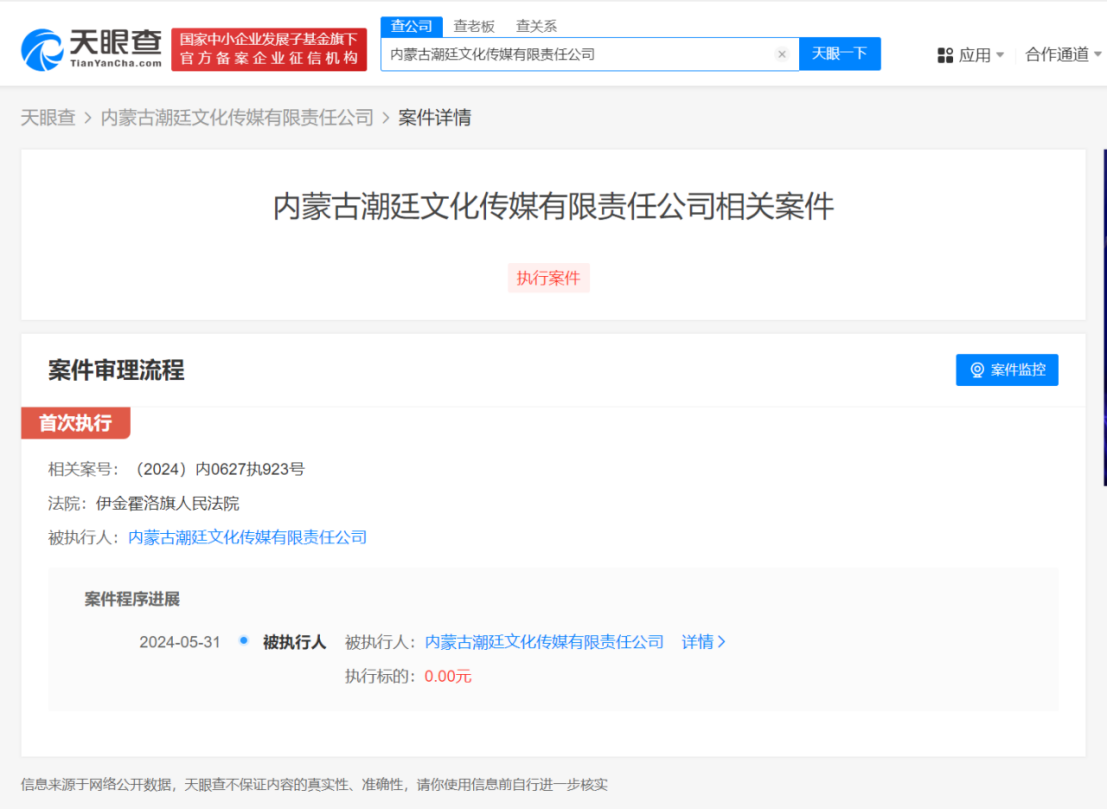Clear the search box using the × icon
Viewport: 1107px width, 809px height.
point(781,54)
